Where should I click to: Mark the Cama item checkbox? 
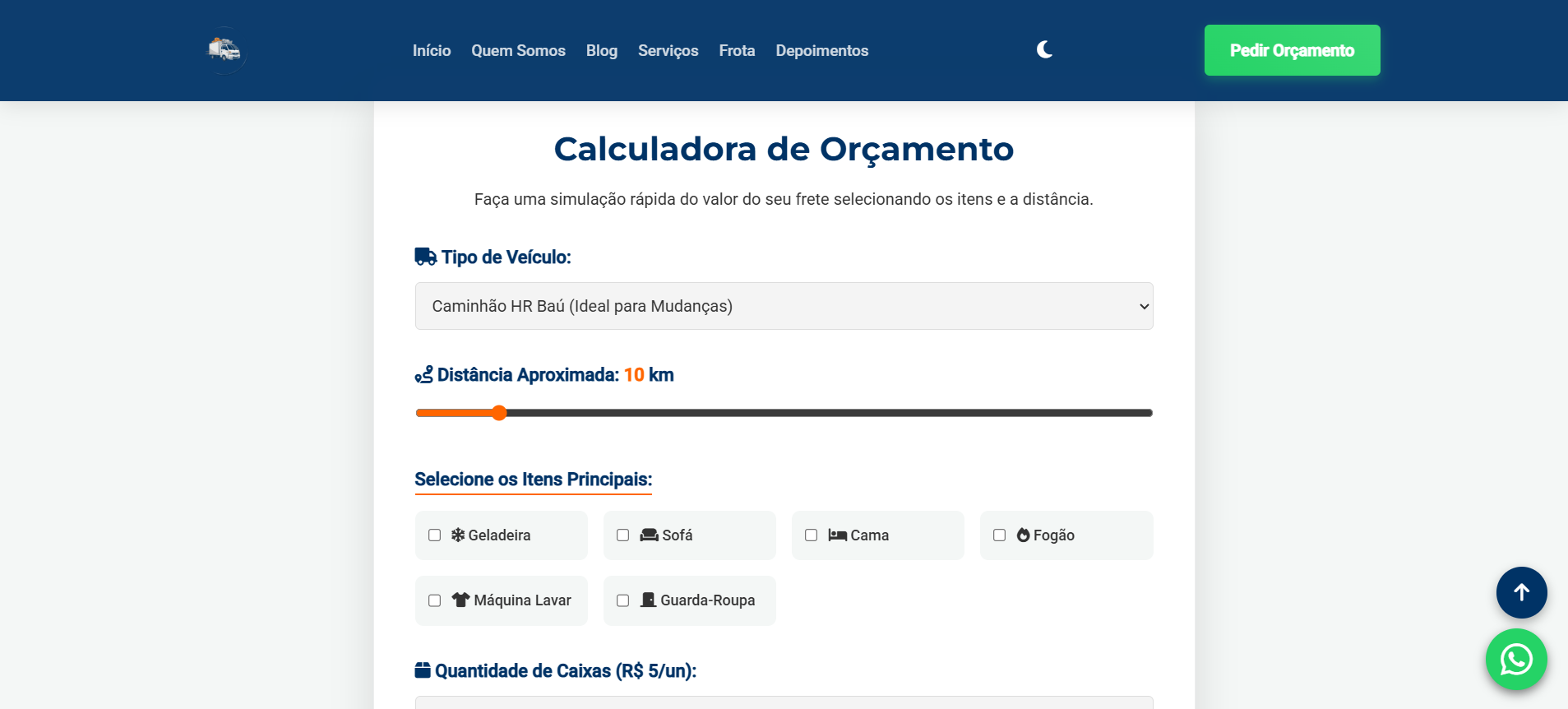[x=812, y=535]
